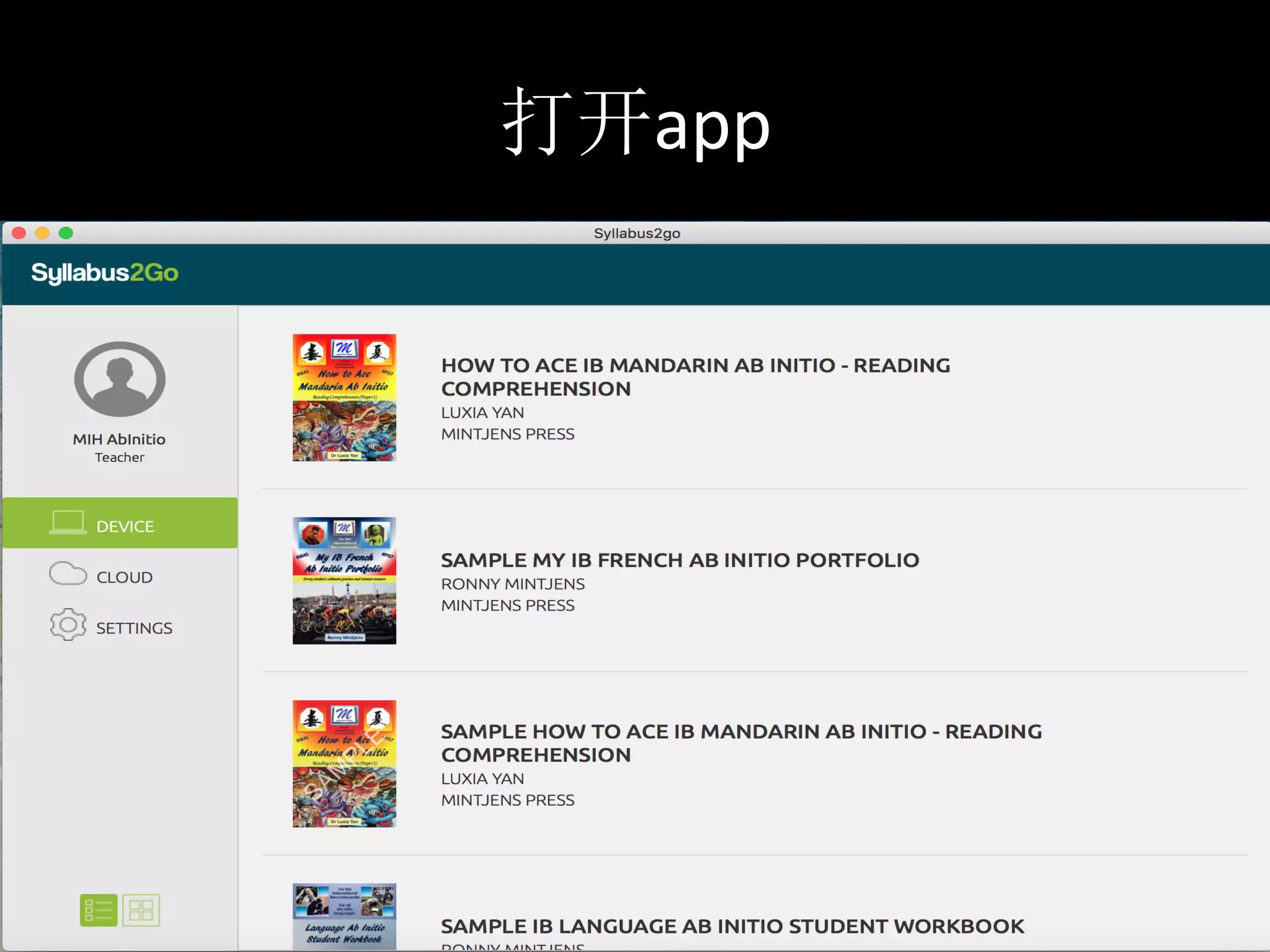Open Sample My IB French Ab Initio Portfolio title
Screen dimensions: 1270x952
click(x=680, y=560)
